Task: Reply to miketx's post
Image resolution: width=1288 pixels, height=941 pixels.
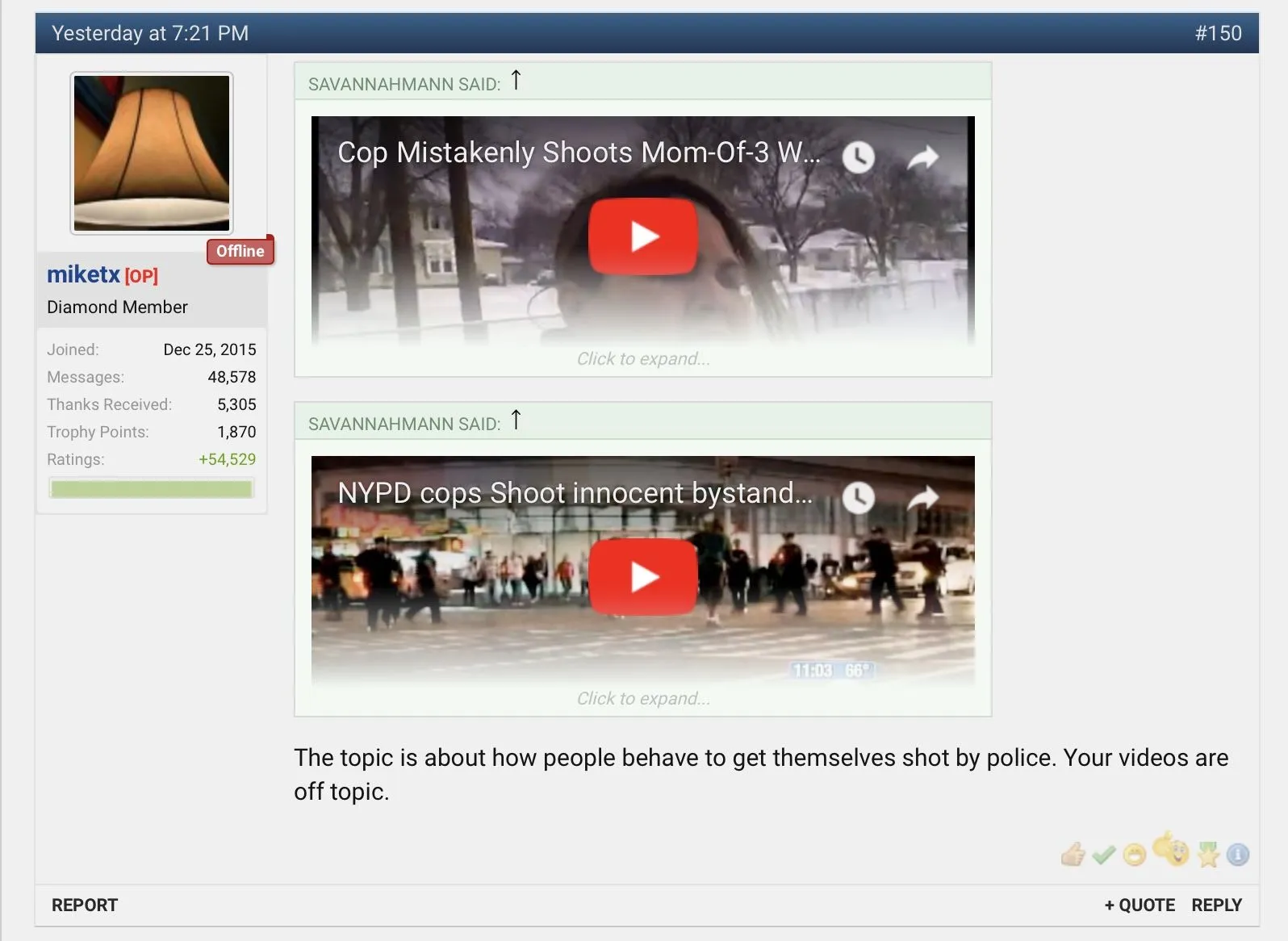Action: (x=1217, y=905)
